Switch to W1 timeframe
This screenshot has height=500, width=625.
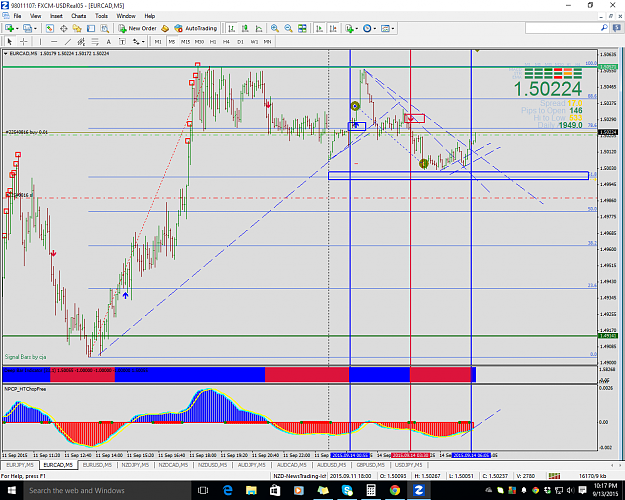coord(254,41)
